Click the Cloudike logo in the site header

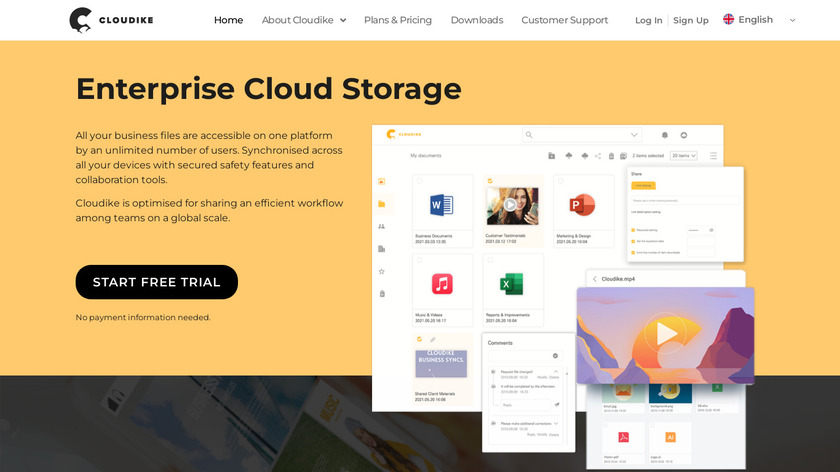point(111,20)
